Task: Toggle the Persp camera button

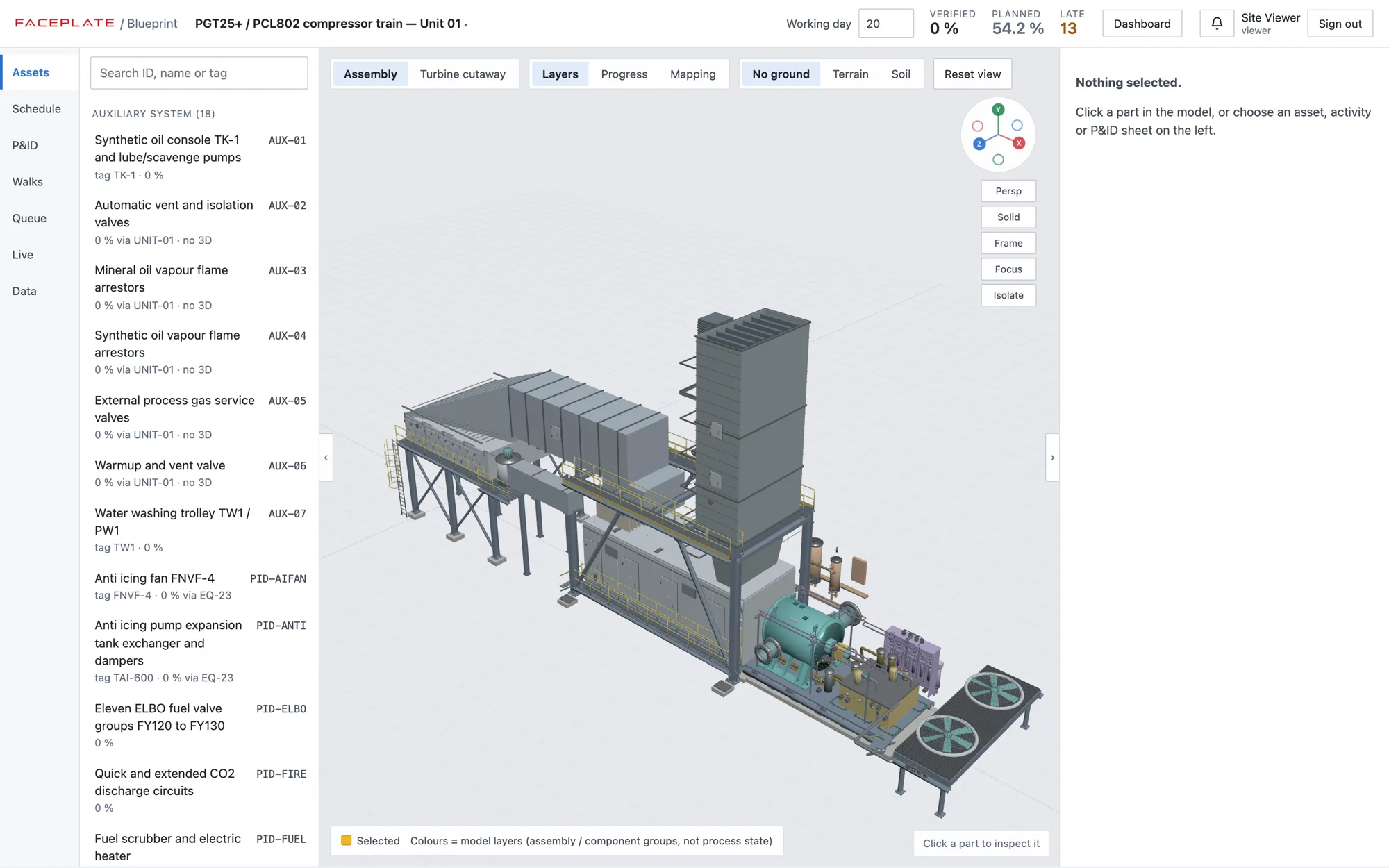Action: pyautogui.click(x=1008, y=191)
